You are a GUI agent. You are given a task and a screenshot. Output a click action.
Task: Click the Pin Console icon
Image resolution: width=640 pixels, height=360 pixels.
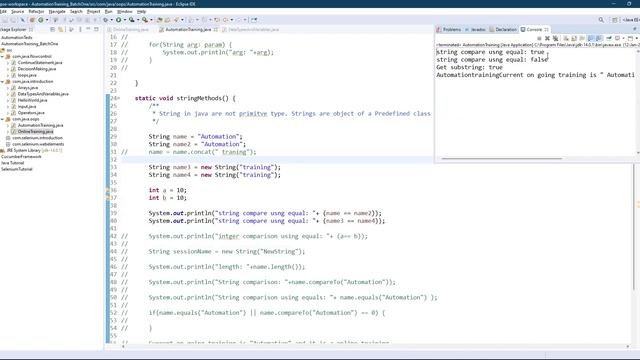click(x=609, y=38)
